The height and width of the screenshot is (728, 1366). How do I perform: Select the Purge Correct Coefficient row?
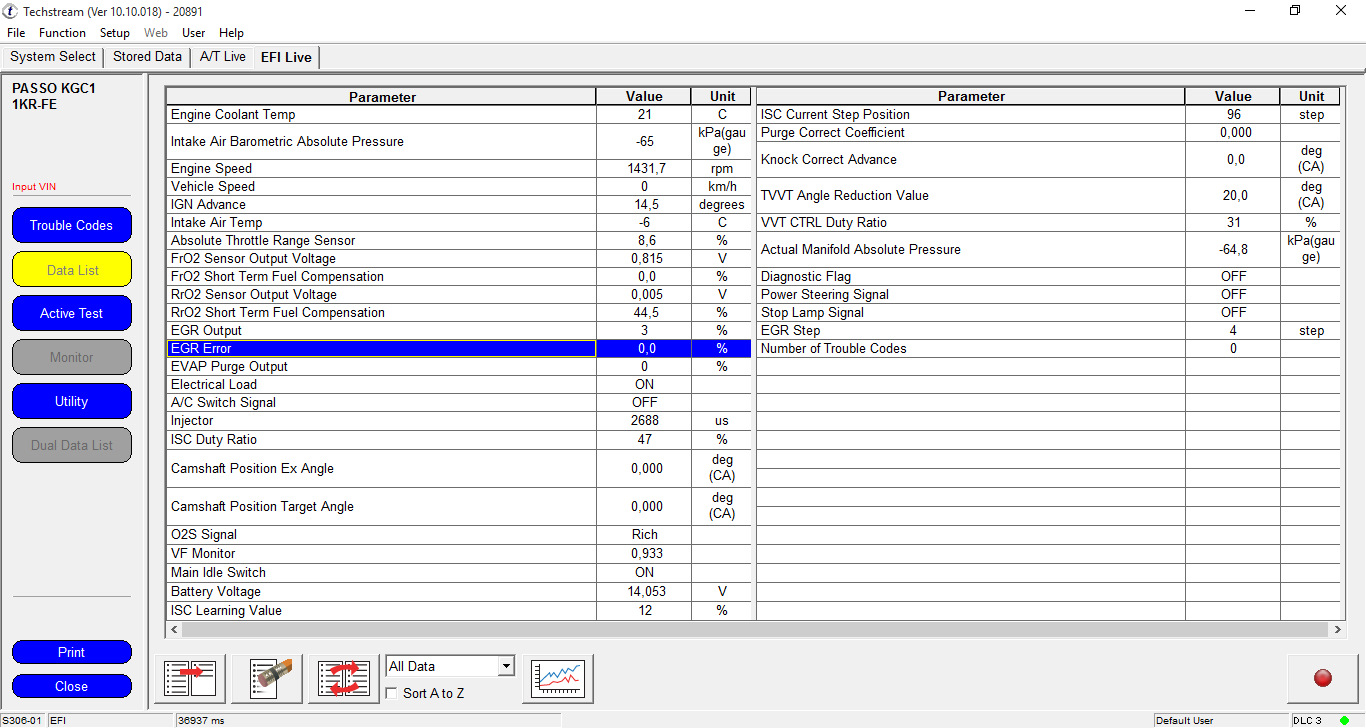coord(1049,133)
